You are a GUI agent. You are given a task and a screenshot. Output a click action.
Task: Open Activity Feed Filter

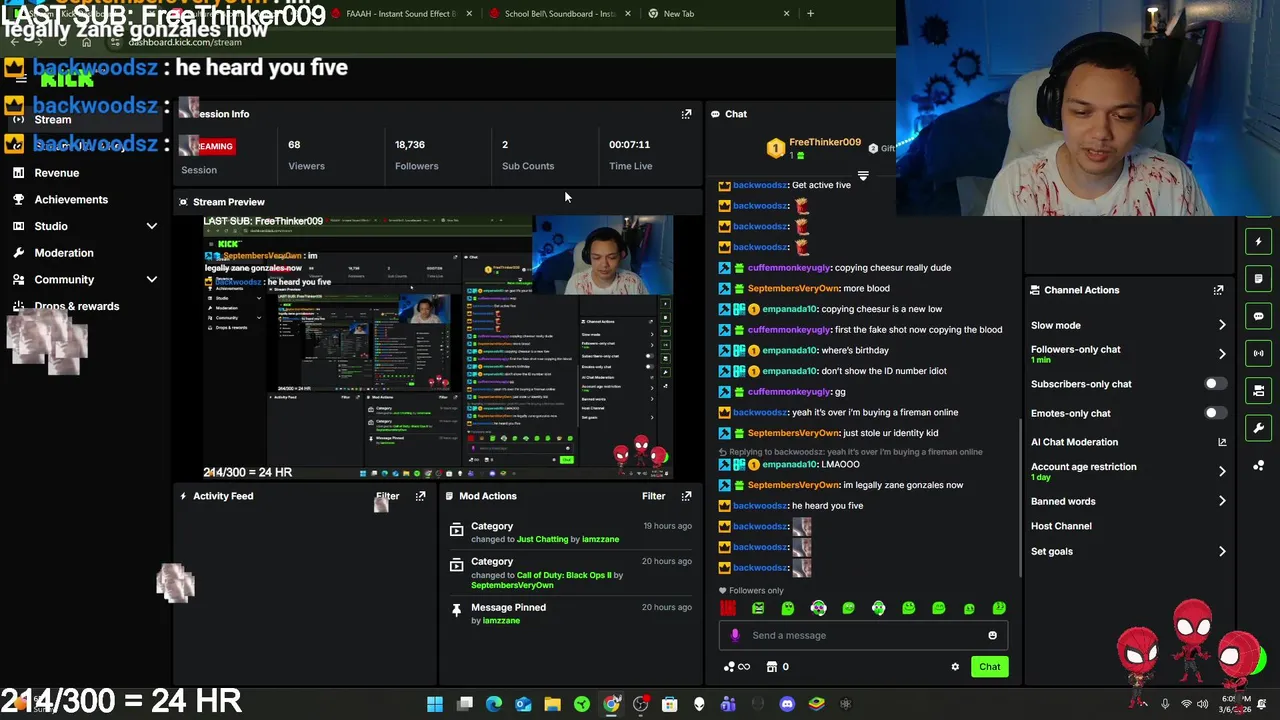click(x=387, y=496)
